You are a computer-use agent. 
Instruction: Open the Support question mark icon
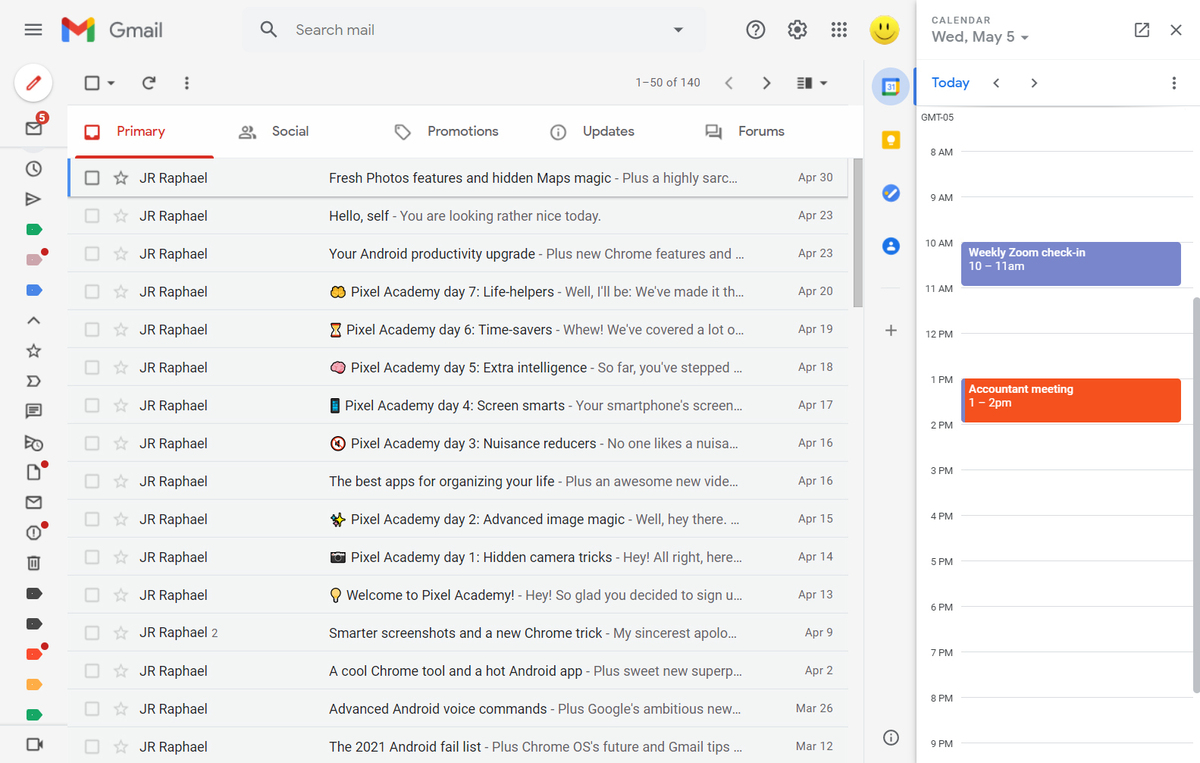click(756, 30)
